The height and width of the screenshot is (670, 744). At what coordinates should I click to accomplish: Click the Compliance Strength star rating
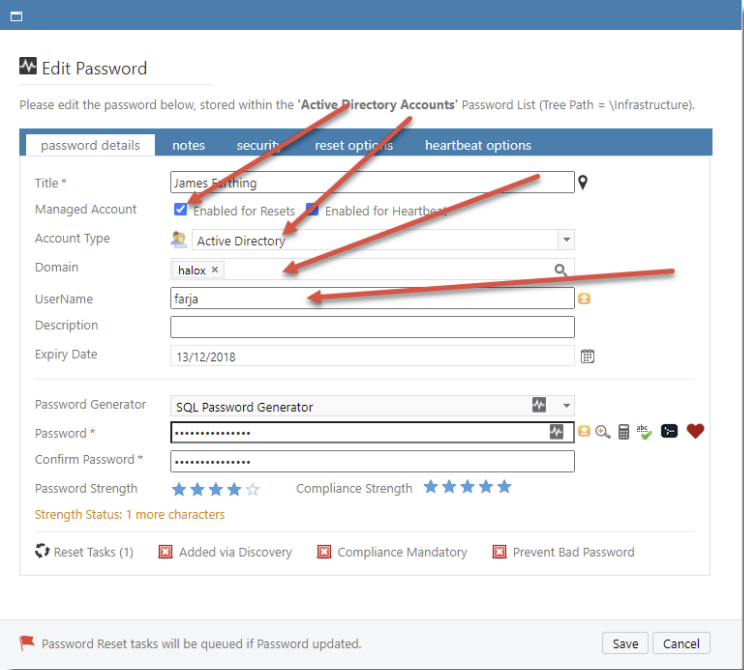(x=467, y=487)
